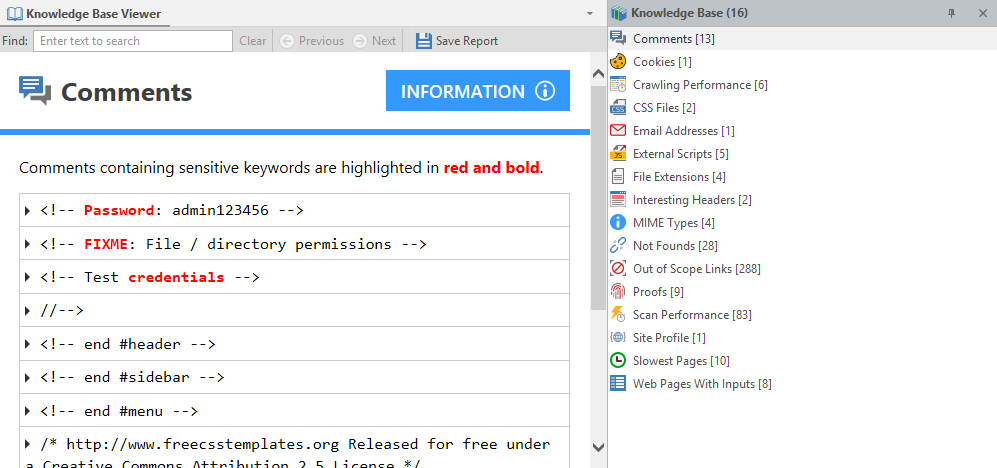This screenshot has width=997, height=468.
Task: Open MIME Types info icon
Action: [x=618, y=223]
